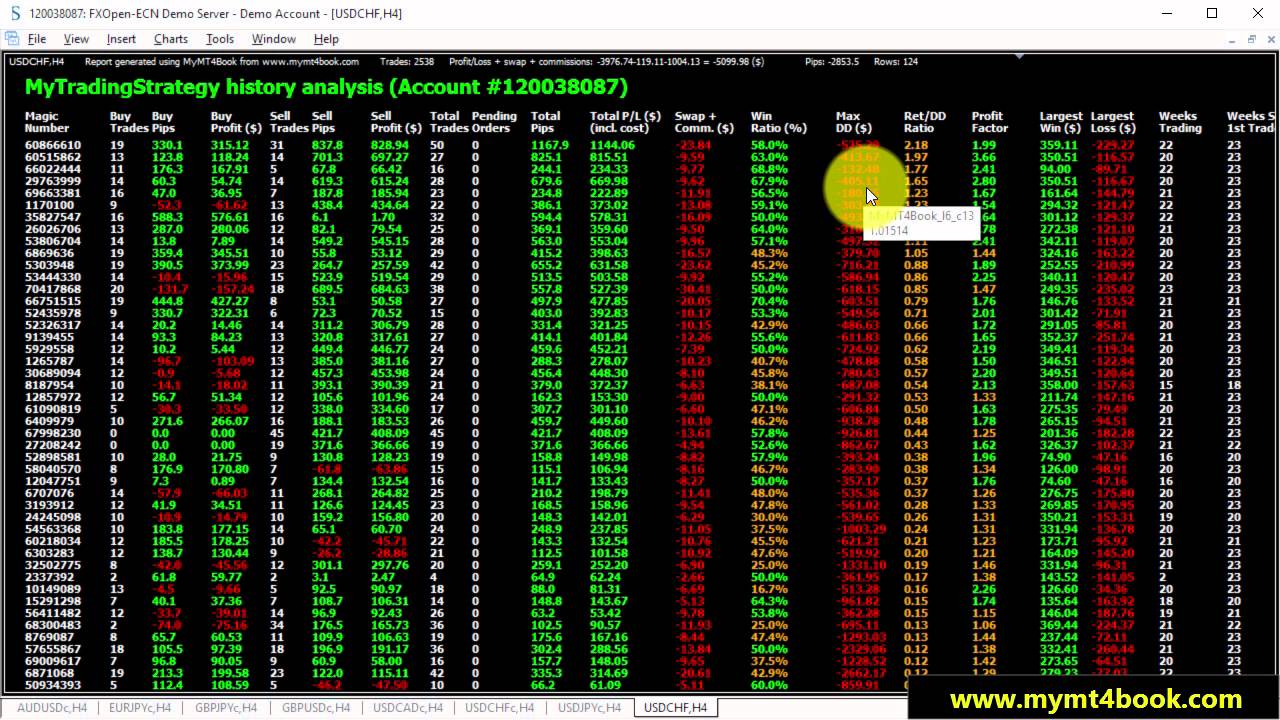Image resolution: width=1280 pixels, height=720 pixels.
Task: Click the 'Sell Profit ($)' column header
Action: (x=396, y=122)
